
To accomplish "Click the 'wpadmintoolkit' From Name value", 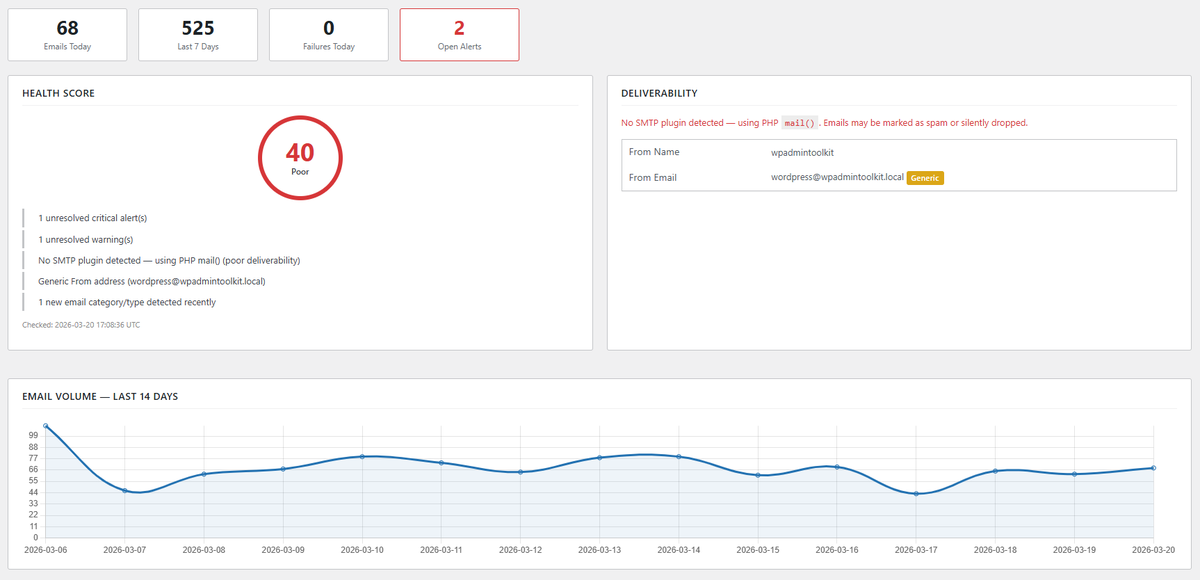I will 803,153.
